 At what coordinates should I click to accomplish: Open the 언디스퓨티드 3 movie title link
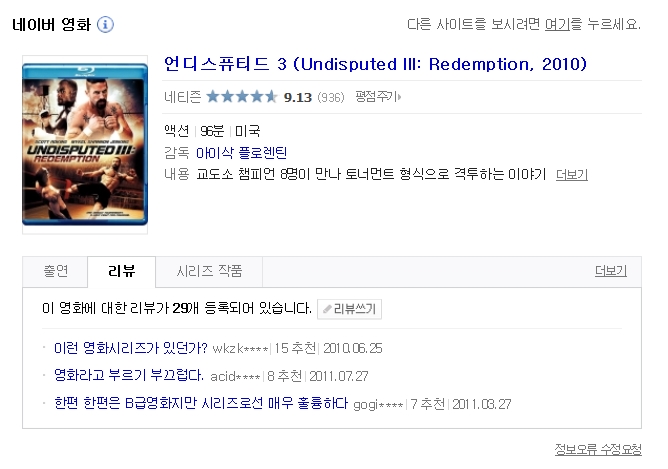(x=375, y=64)
